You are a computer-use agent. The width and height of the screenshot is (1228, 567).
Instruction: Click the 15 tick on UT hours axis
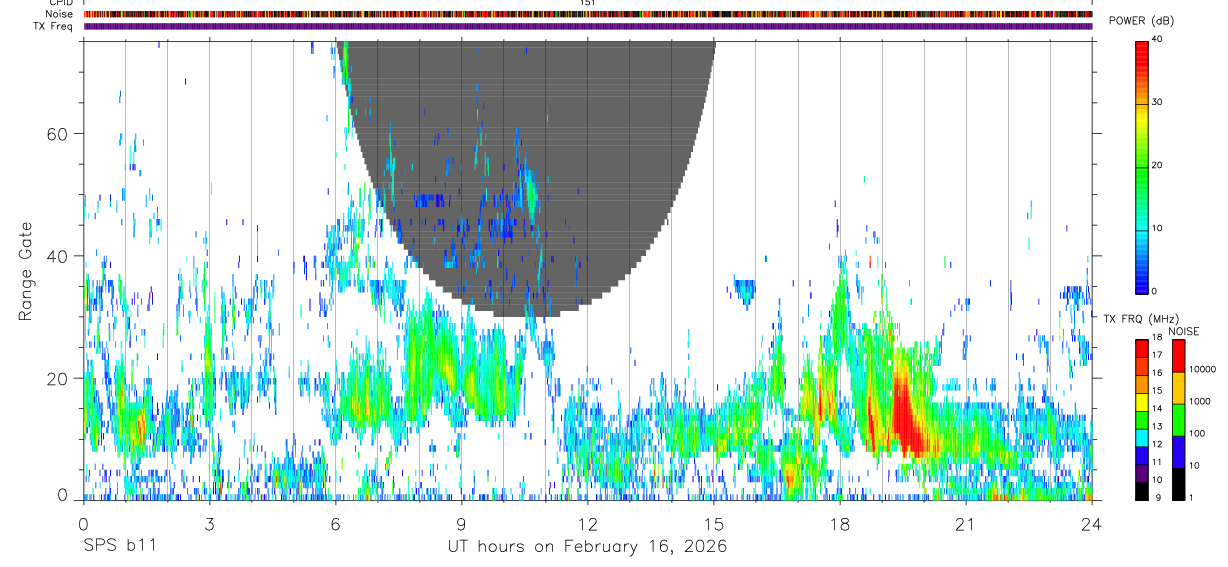point(714,523)
